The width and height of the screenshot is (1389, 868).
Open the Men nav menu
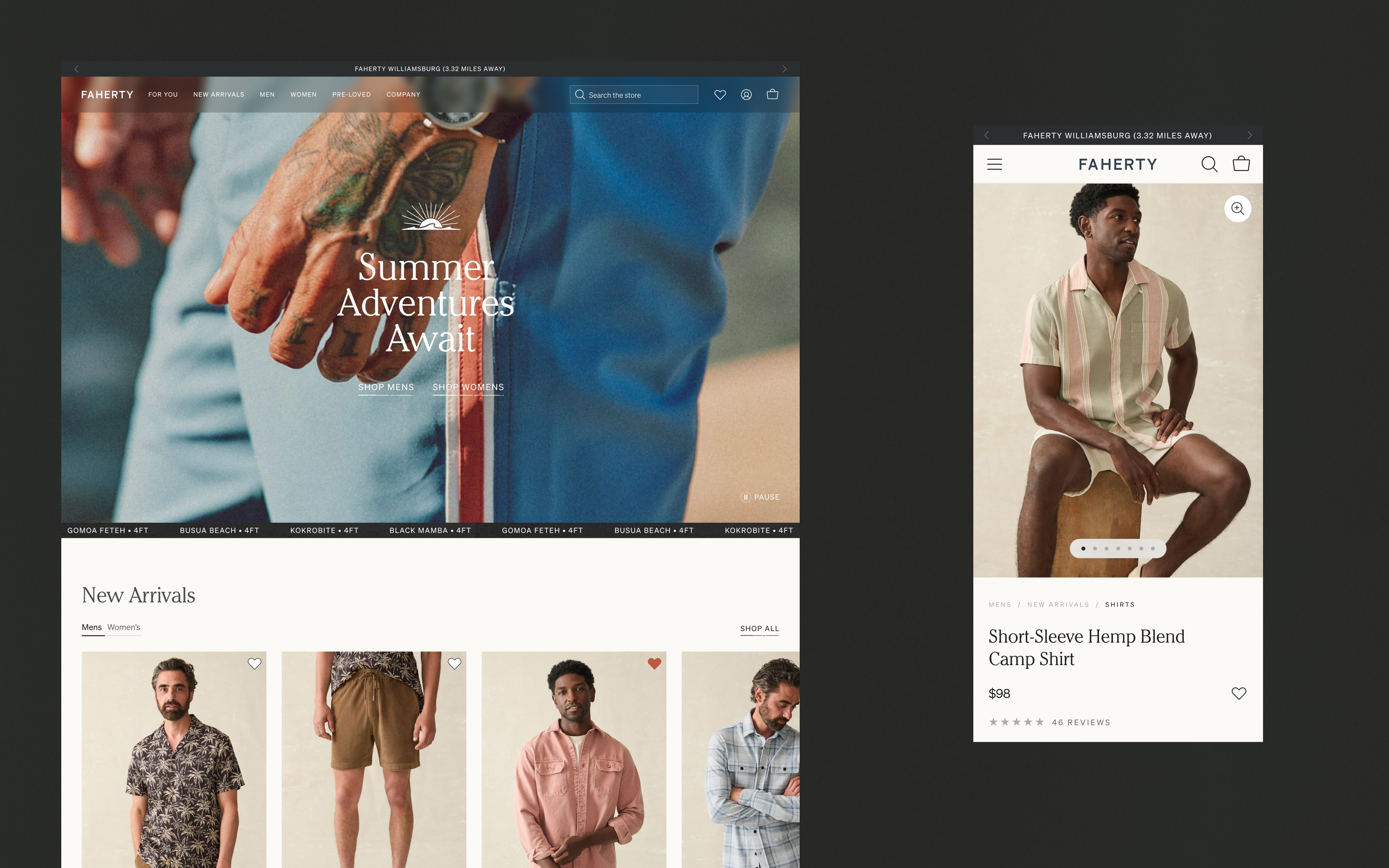(267, 95)
